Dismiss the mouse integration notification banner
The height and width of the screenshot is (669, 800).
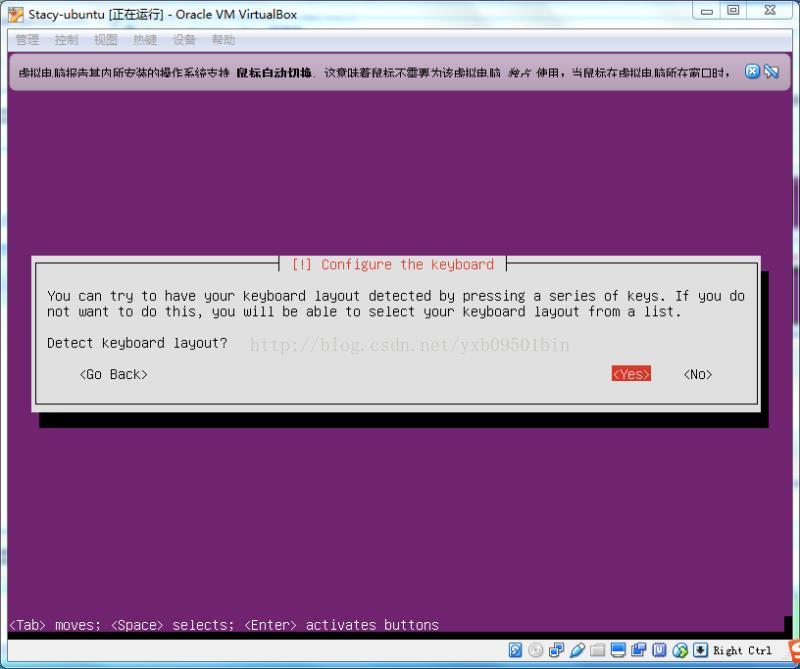click(752, 71)
